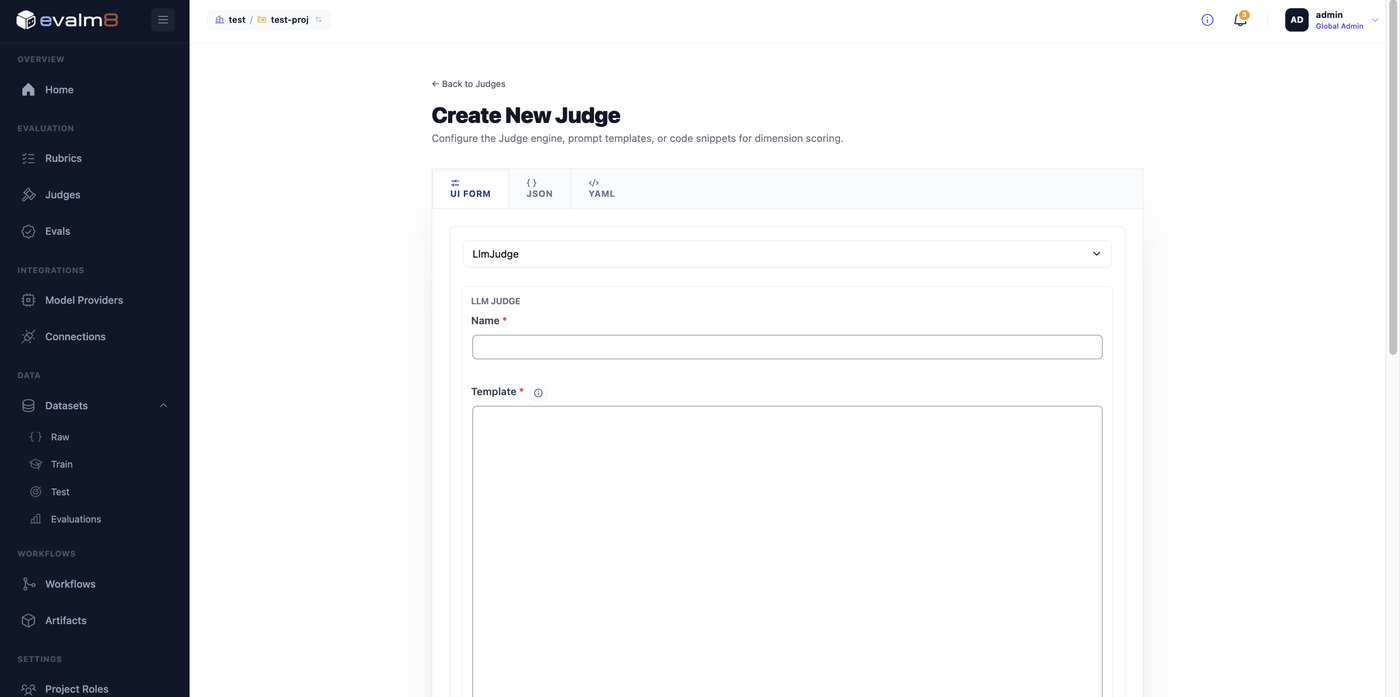Click the Judges gavel icon
Image resolution: width=1400 pixels, height=697 pixels.
[x=29, y=195]
